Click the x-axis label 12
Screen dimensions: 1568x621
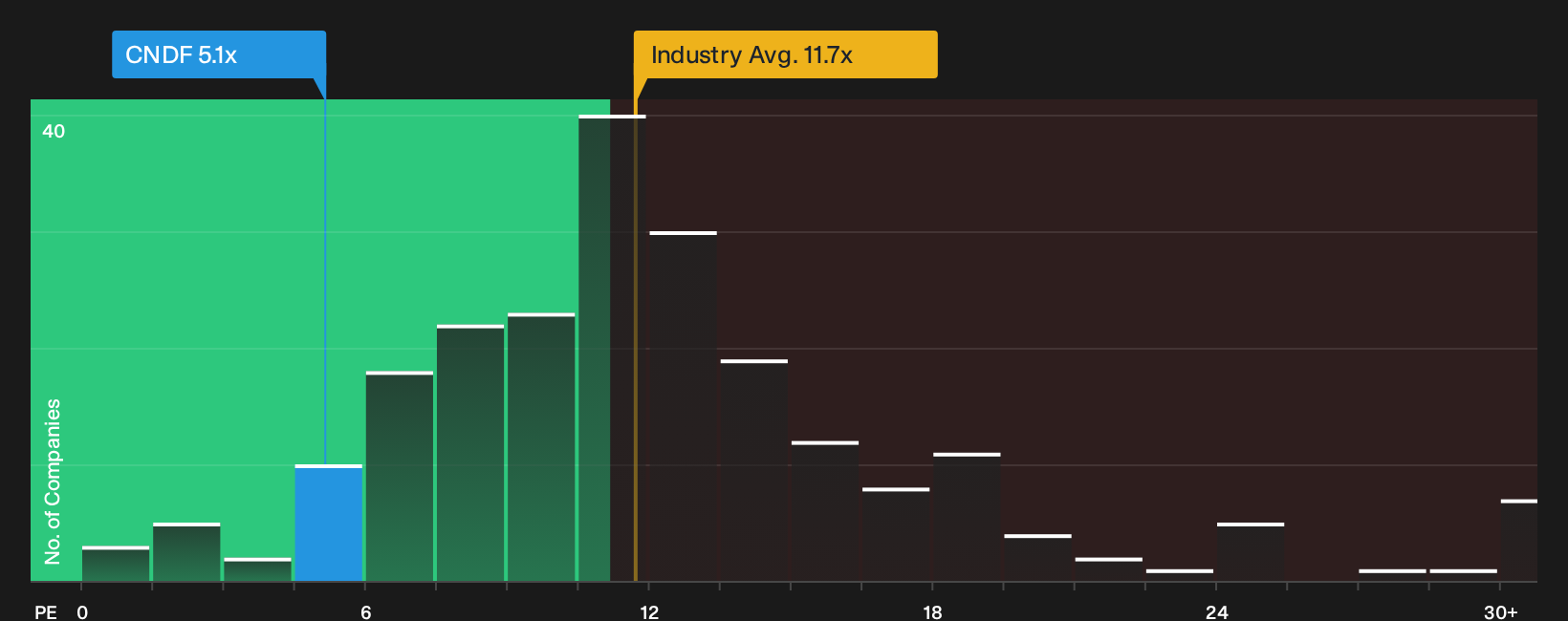[x=649, y=612]
